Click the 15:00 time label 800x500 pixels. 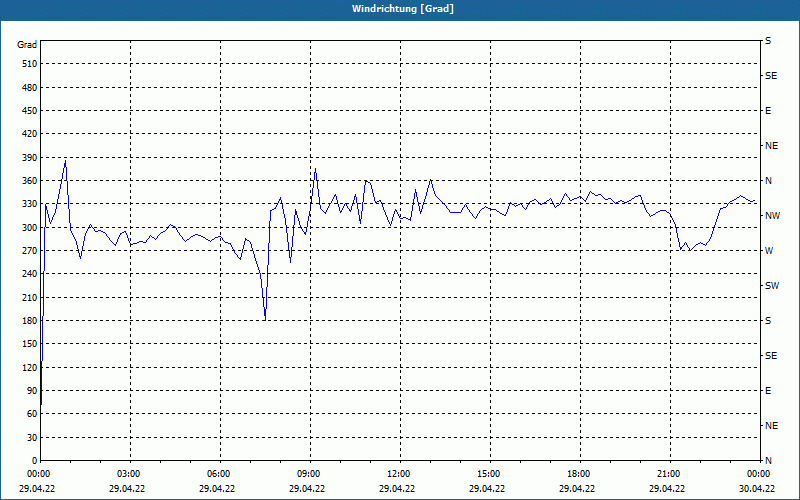pyautogui.click(x=490, y=474)
